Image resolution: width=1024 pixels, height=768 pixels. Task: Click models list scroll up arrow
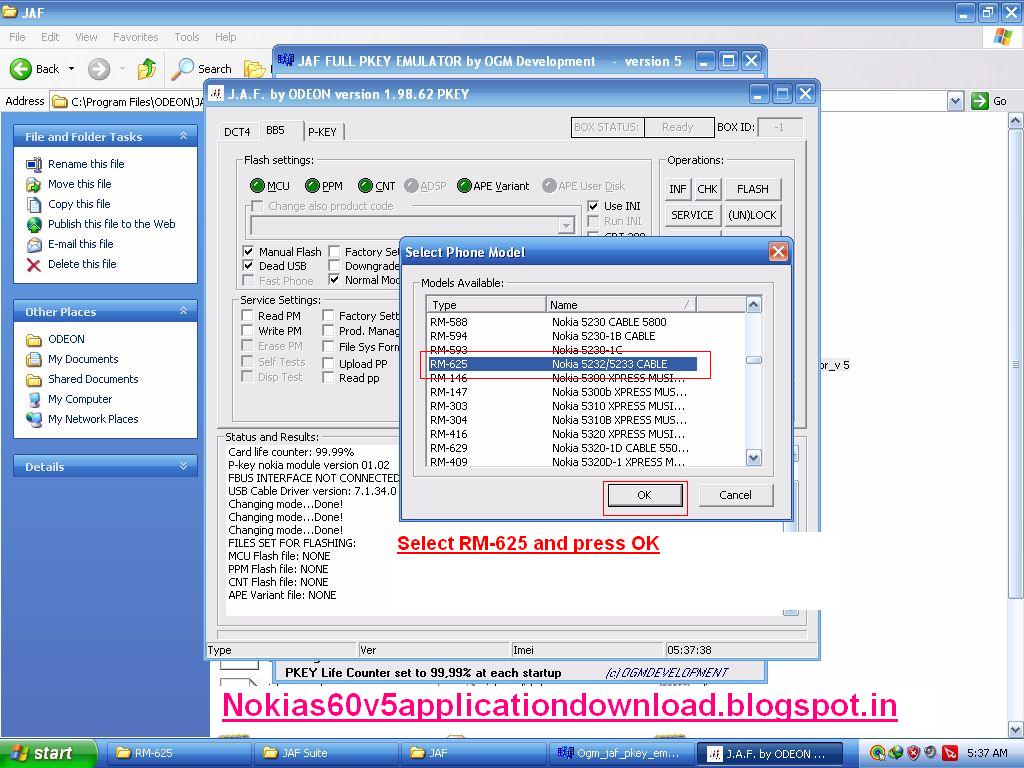(754, 304)
